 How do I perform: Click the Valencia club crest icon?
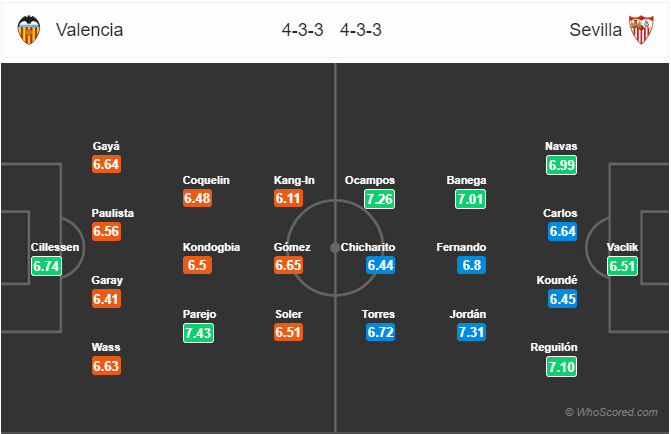click(29, 30)
